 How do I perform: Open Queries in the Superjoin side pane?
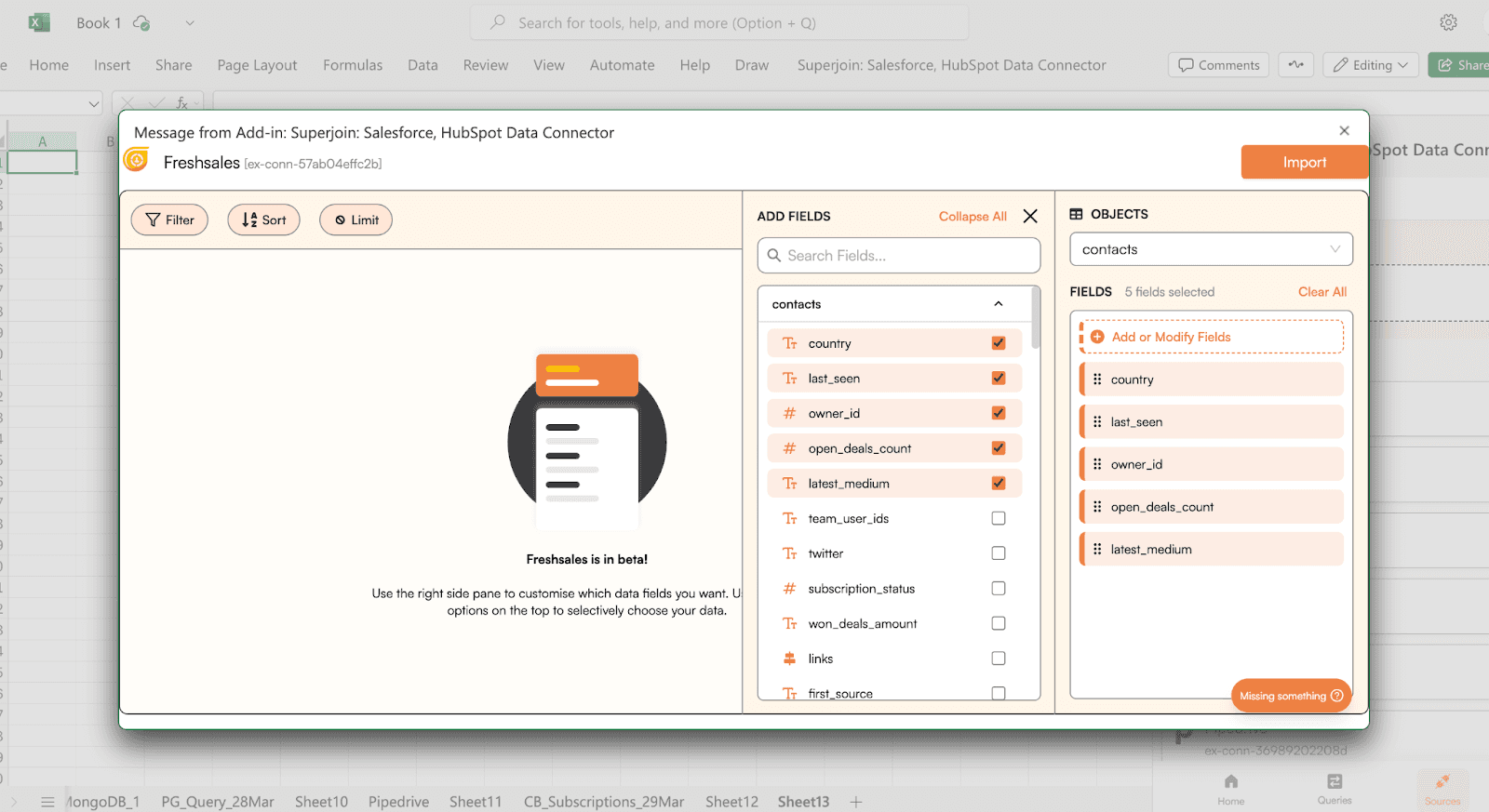tap(1335, 788)
